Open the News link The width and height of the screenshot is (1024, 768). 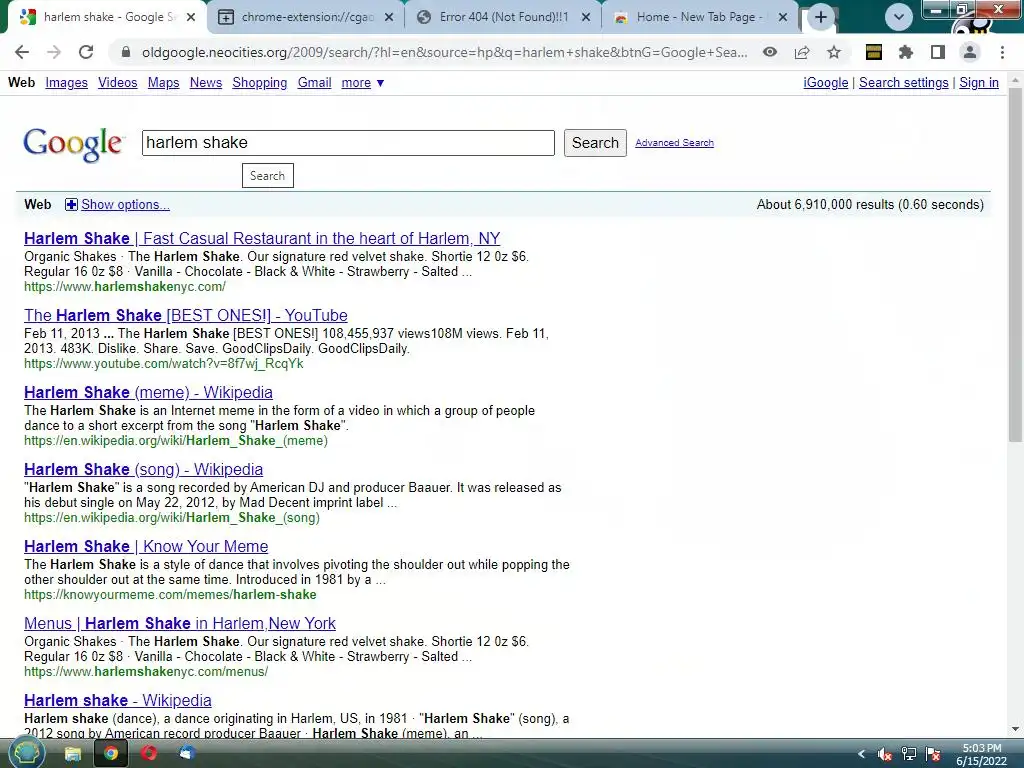pyautogui.click(x=206, y=82)
